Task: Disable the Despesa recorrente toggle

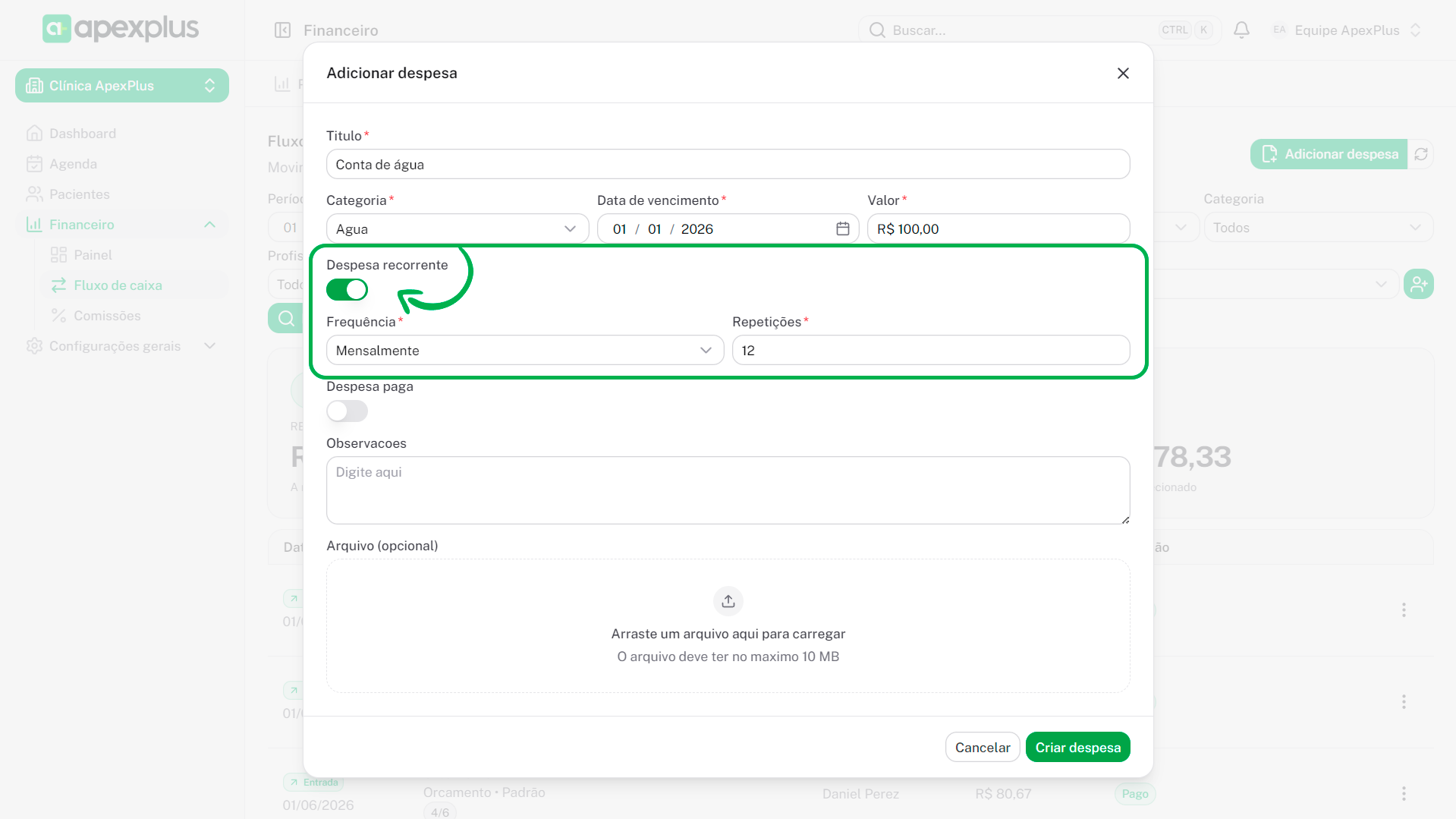Action: [x=347, y=290]
